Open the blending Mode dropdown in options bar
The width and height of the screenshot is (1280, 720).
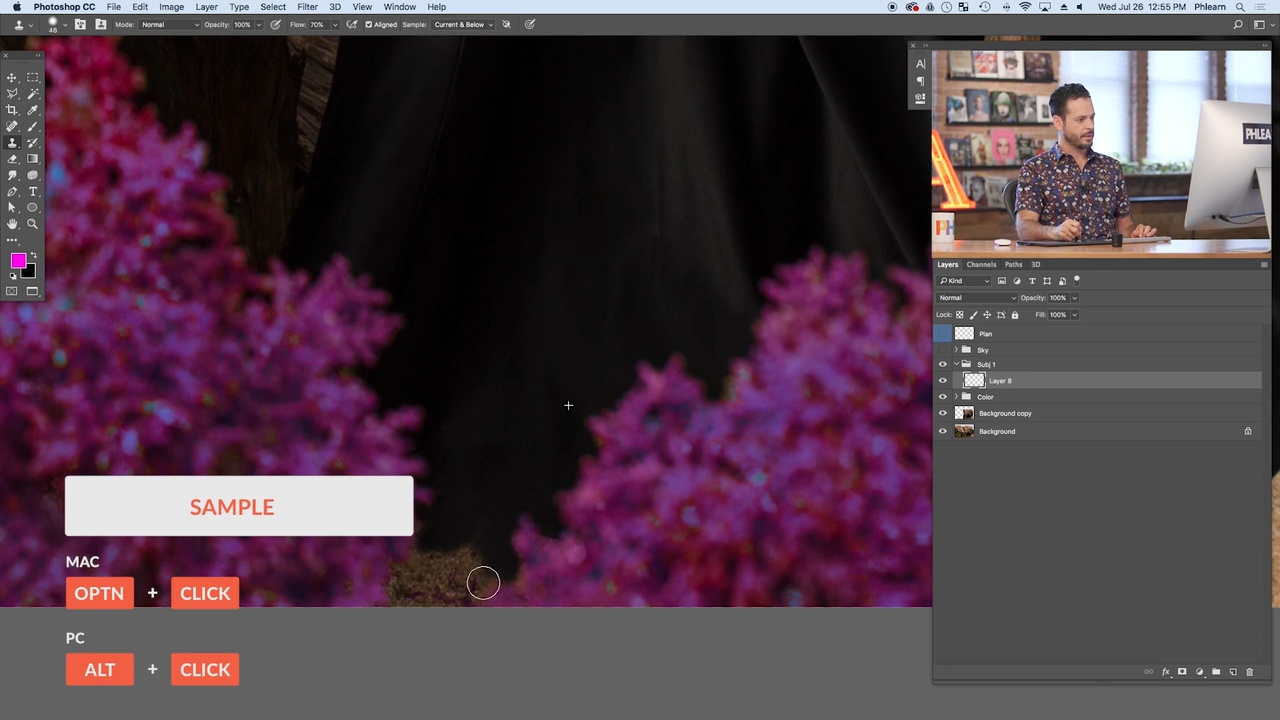(x=169, y=24)
